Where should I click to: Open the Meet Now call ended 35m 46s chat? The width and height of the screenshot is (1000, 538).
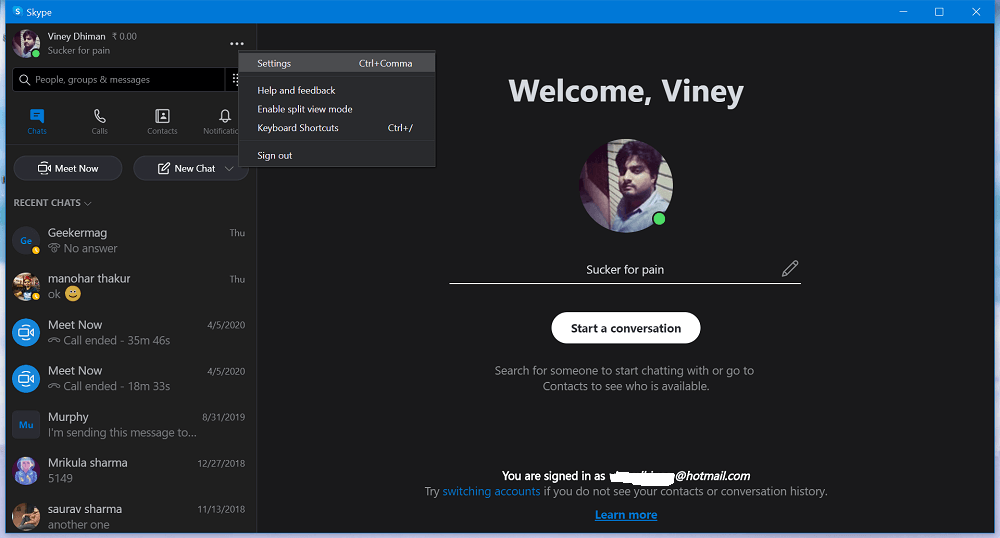coord(130,332)
